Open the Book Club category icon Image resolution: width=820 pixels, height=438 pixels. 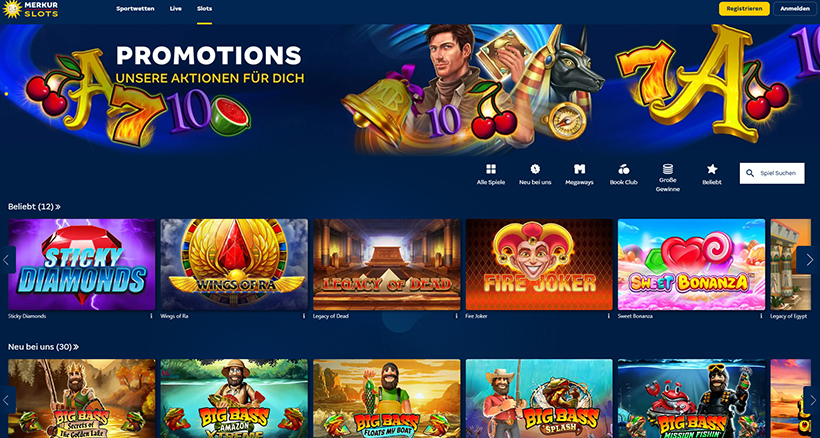623,169
